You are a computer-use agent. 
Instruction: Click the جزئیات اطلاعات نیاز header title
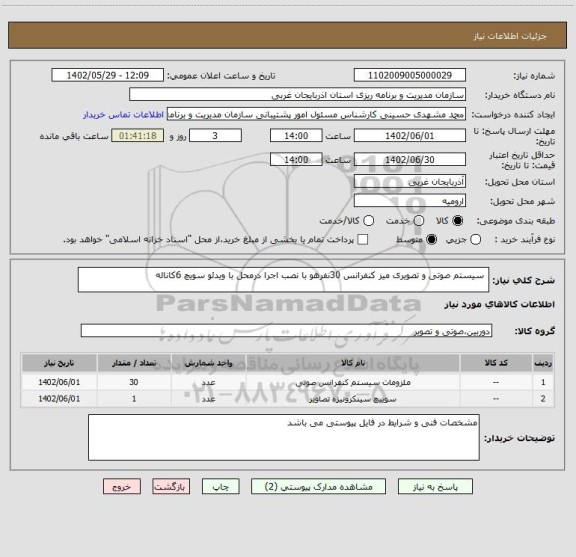click(510, 36)
